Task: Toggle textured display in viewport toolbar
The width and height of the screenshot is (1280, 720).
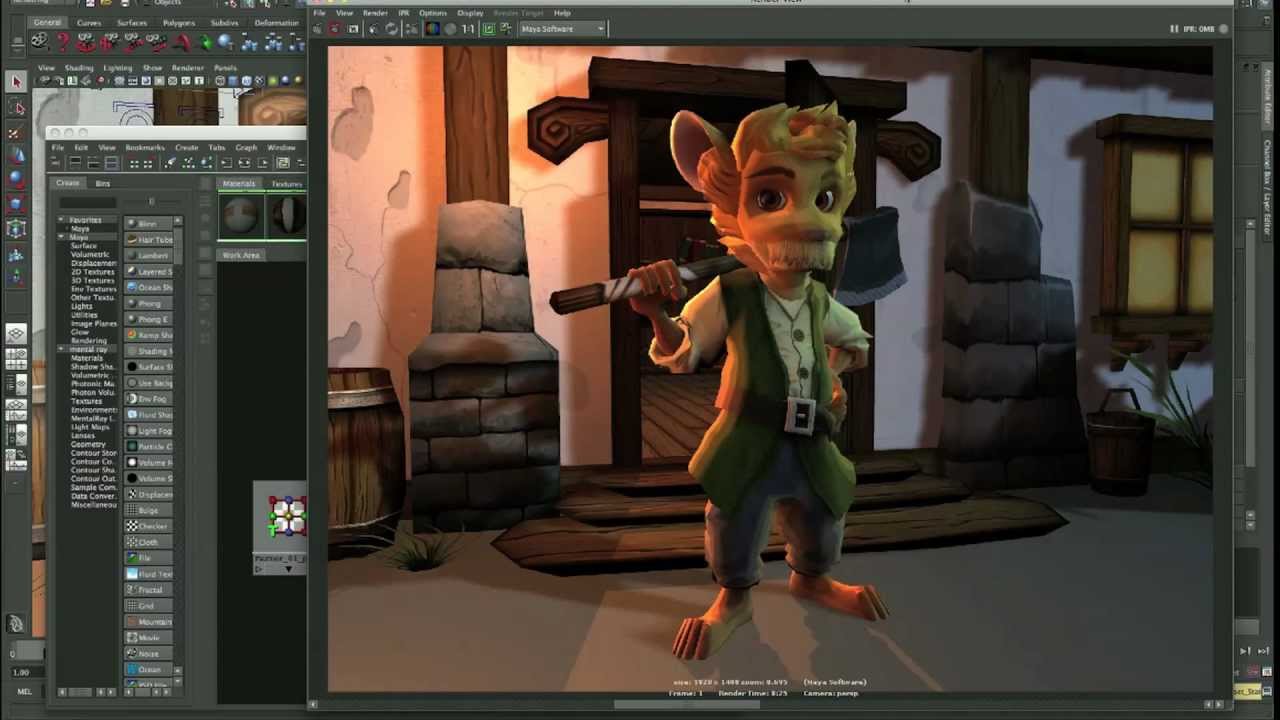Action: coord(259,81)
